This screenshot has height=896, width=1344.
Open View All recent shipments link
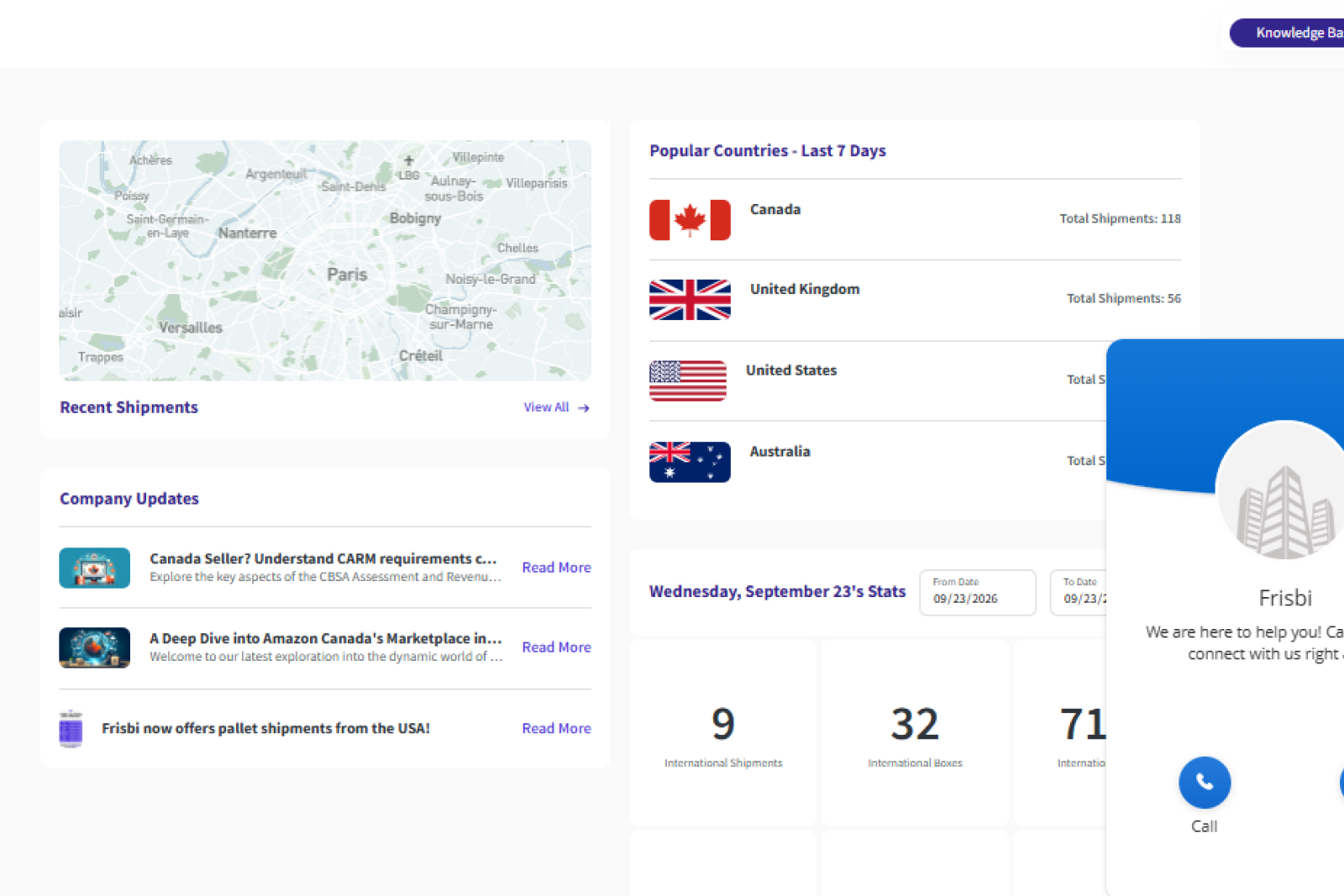[556, 407]
